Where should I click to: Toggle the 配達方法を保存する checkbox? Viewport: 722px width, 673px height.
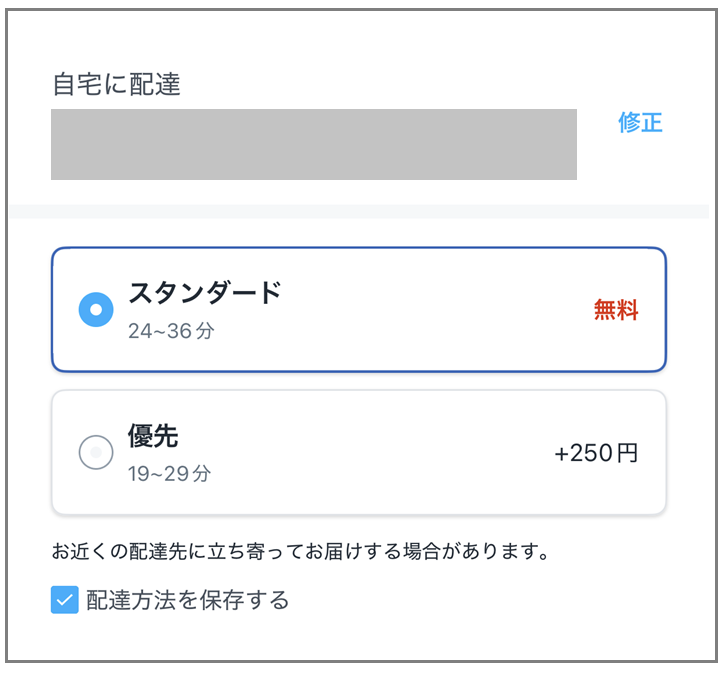(65, 600)
